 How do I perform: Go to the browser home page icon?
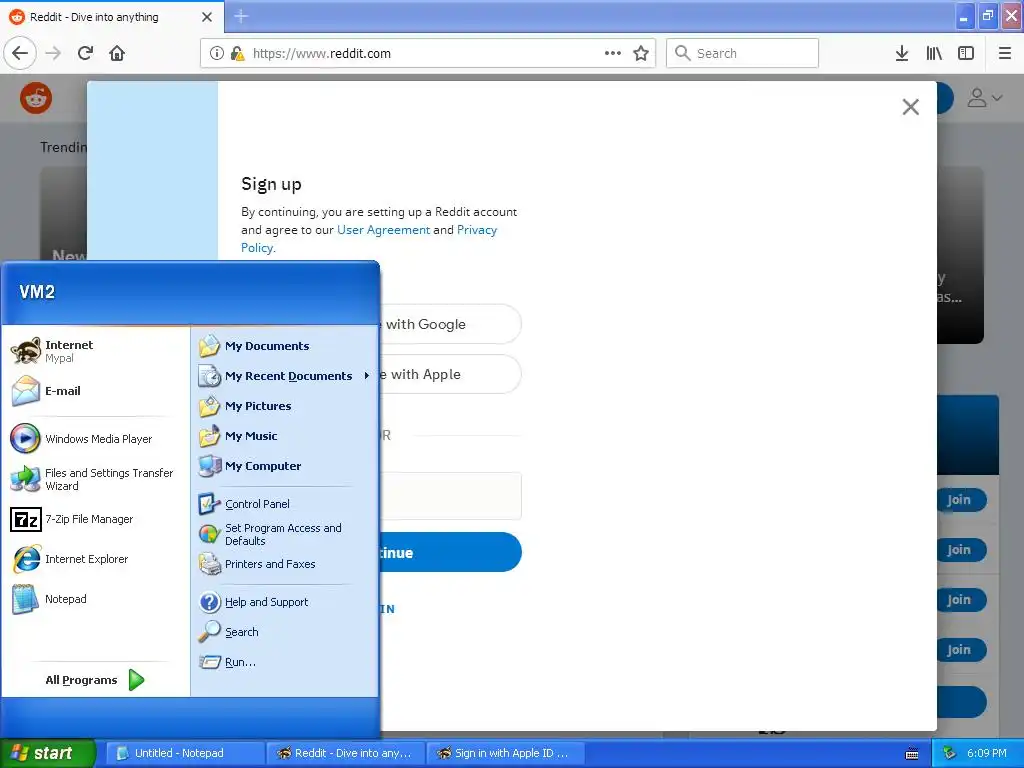[x=117, y=54]
